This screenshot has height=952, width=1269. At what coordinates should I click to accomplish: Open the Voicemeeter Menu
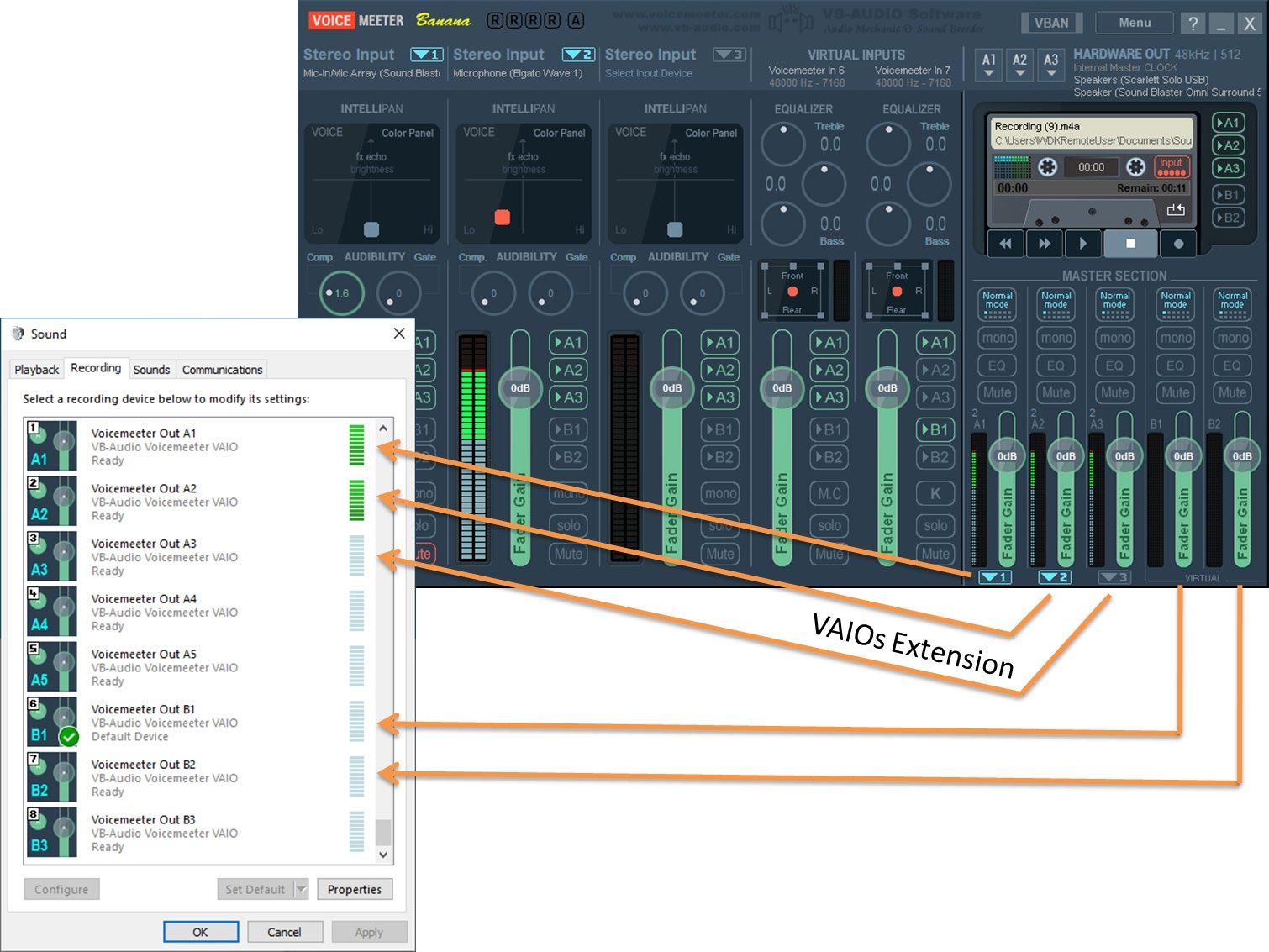pos(1134,22)
